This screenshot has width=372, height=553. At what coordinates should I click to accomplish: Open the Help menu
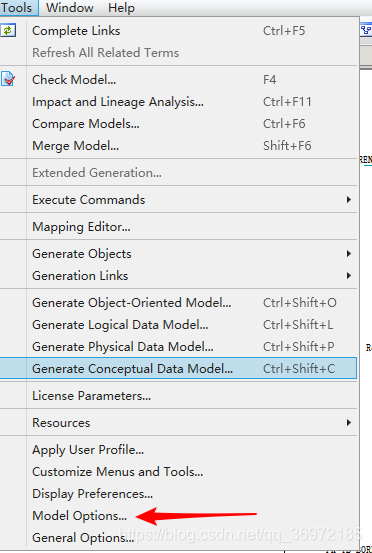point(121,7)
